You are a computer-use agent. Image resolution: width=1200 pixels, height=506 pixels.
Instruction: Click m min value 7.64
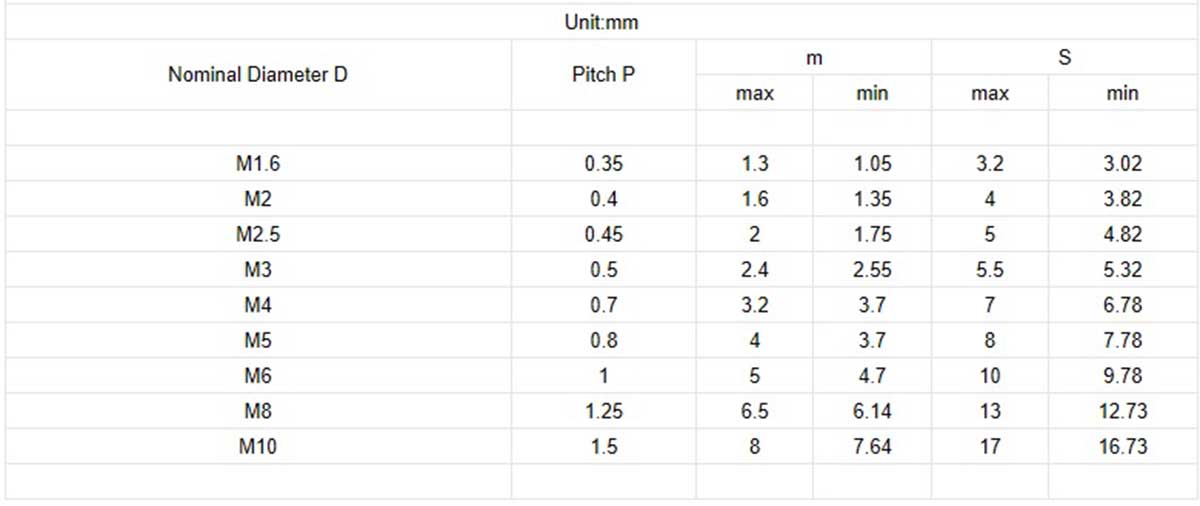coord(872,446)
